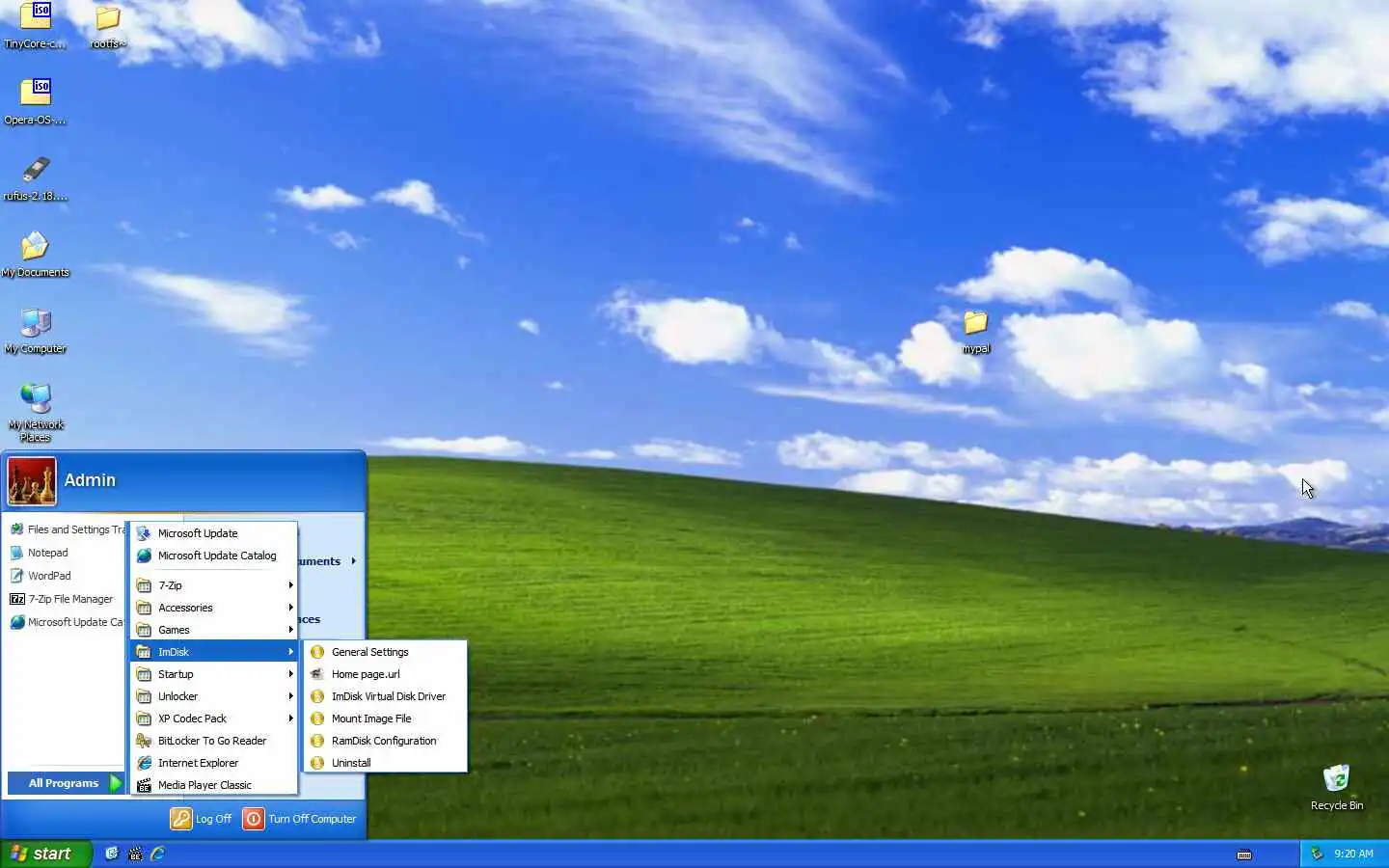Viewport: 1389px width, 868px height.
Task: Open Microsoft Update in All Programs
Action: pos(214,533)
